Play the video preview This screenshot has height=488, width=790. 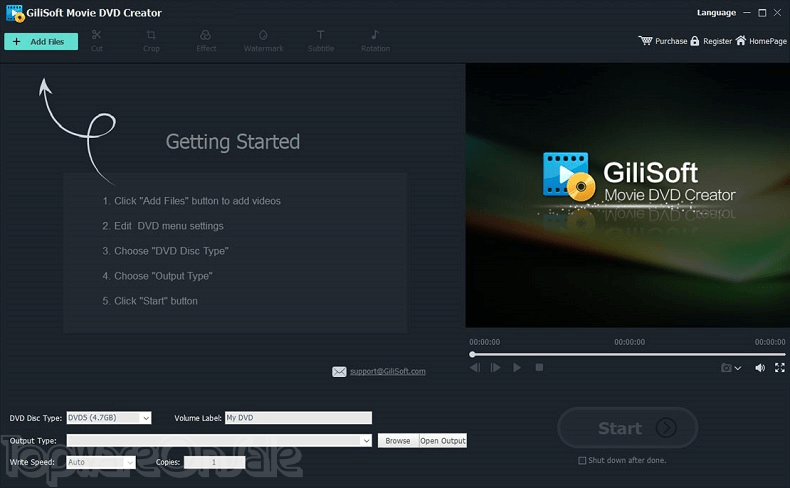(517, 368)
